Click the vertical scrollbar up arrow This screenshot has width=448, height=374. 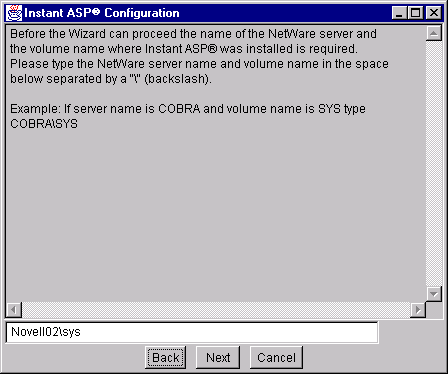[434, 33]
